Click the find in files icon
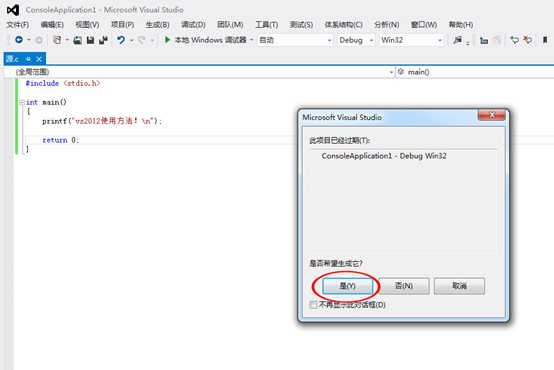The height and width of the screenshot is (370, 554). 458,40
